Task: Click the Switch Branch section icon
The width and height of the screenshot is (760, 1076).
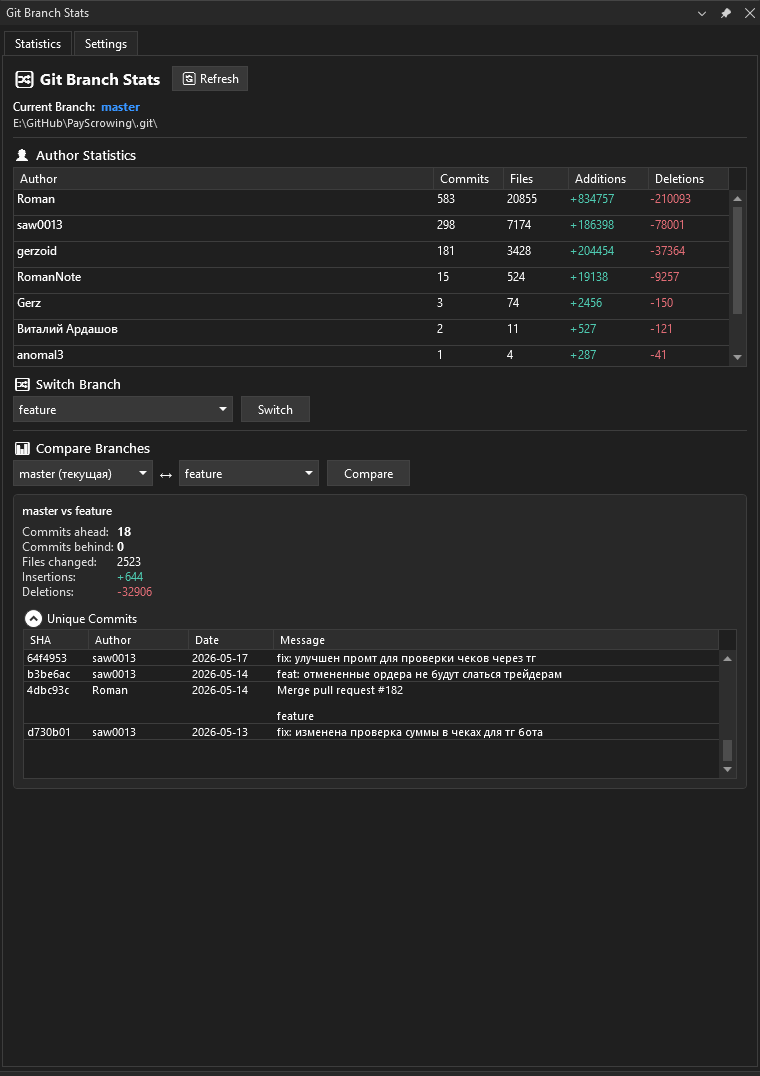Action: pos(23,384)
